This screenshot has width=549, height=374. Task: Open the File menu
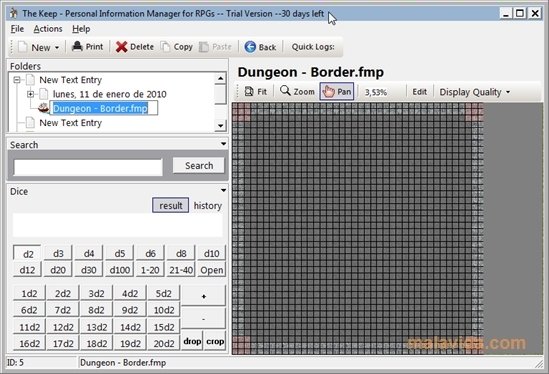coord(17,29)
